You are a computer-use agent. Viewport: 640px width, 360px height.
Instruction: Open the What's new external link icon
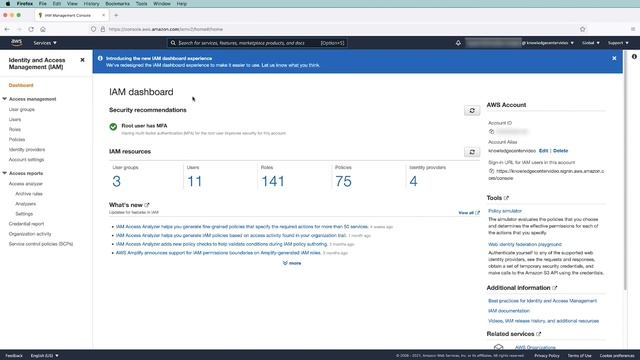point(147,205)
